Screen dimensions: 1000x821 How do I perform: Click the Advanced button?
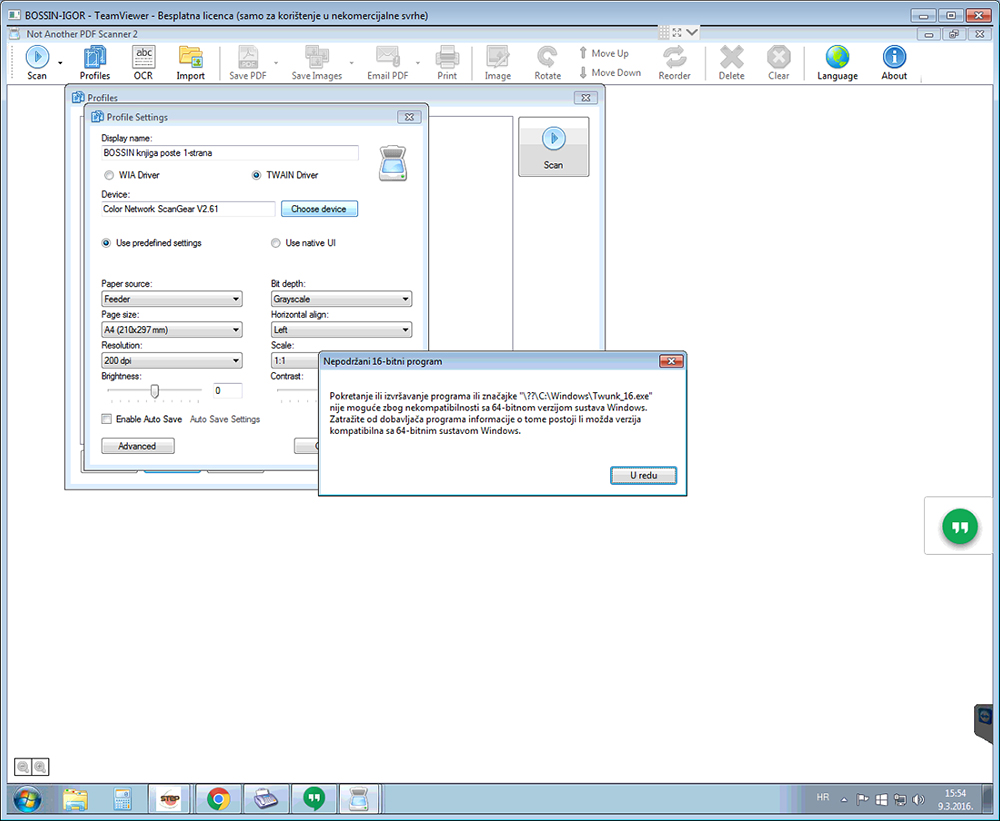137,446
